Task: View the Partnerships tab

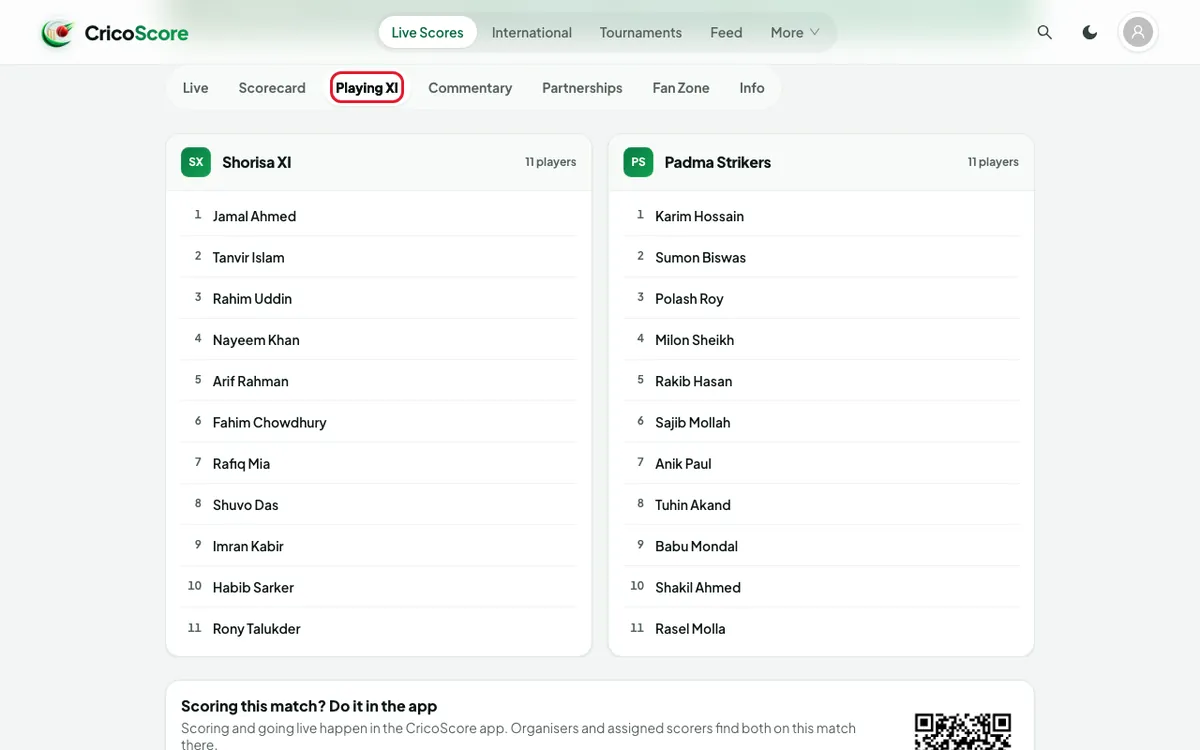Action: tap(582, 88)
